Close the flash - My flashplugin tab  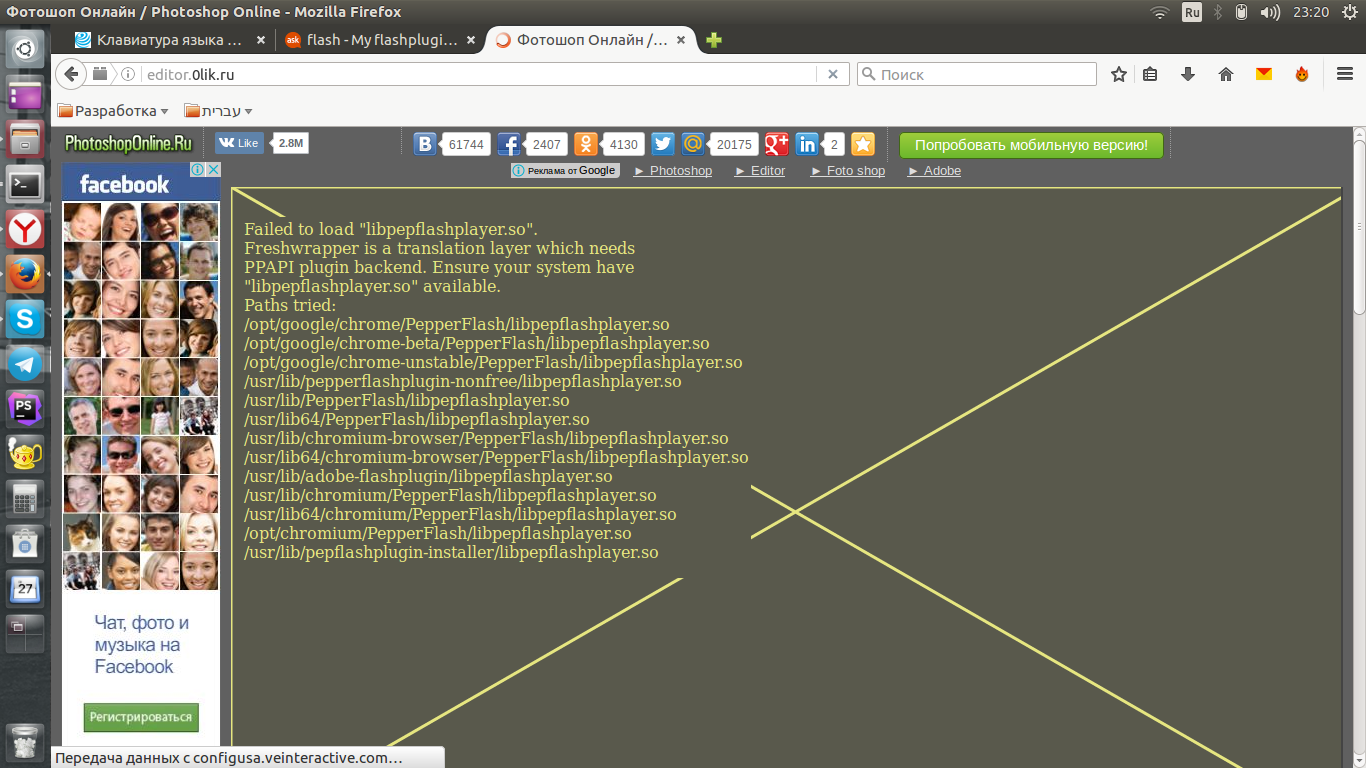coord(471,40)
